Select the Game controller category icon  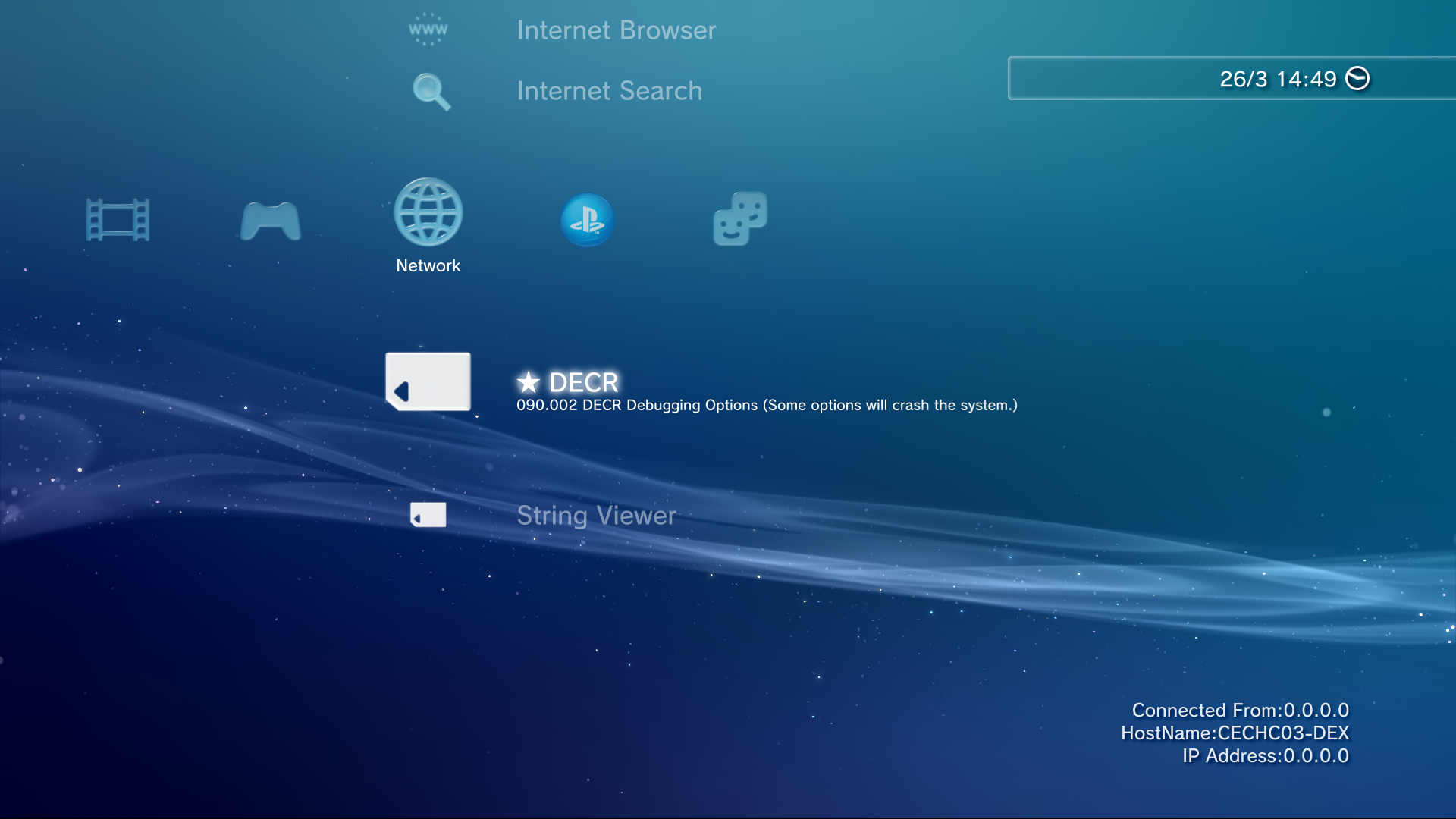click(x=271, y=221)
